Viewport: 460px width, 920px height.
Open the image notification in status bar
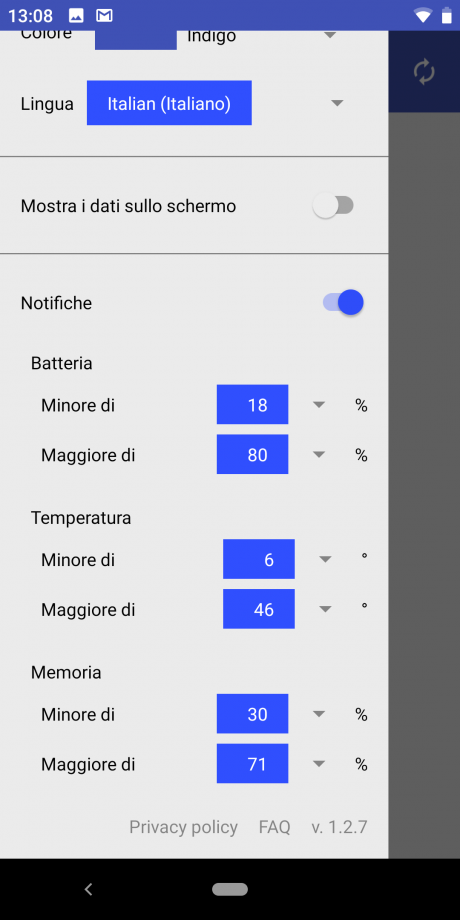(x=76, y=15)
